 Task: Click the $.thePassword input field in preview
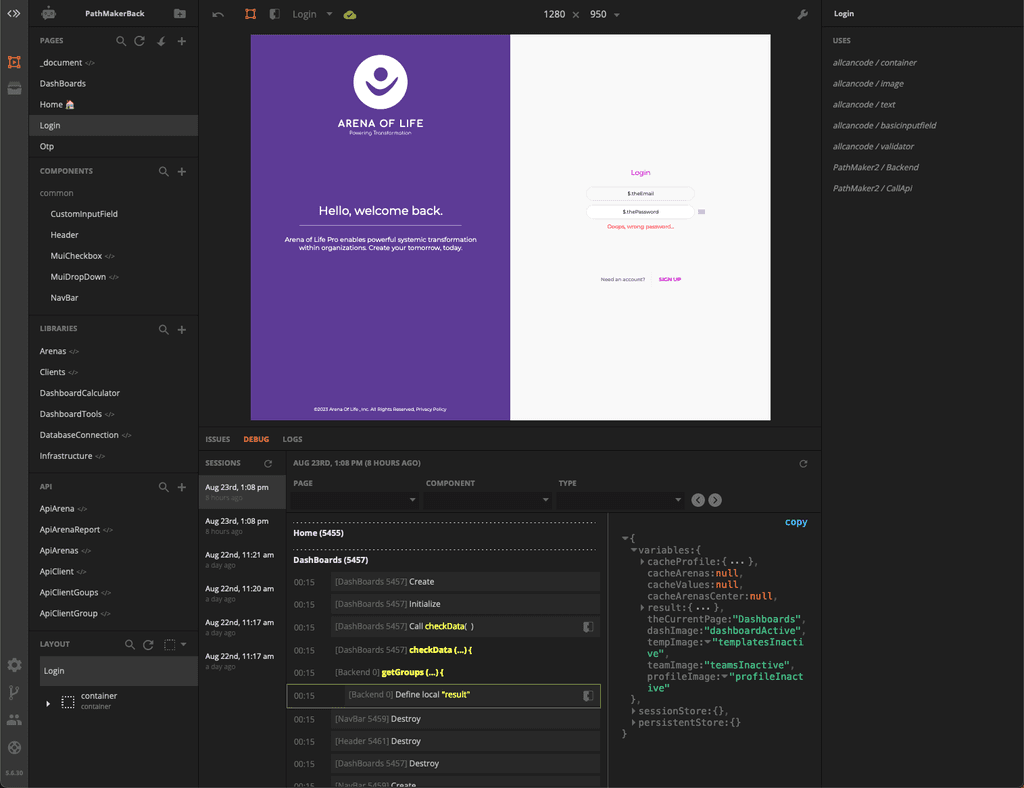pos(640,212)
